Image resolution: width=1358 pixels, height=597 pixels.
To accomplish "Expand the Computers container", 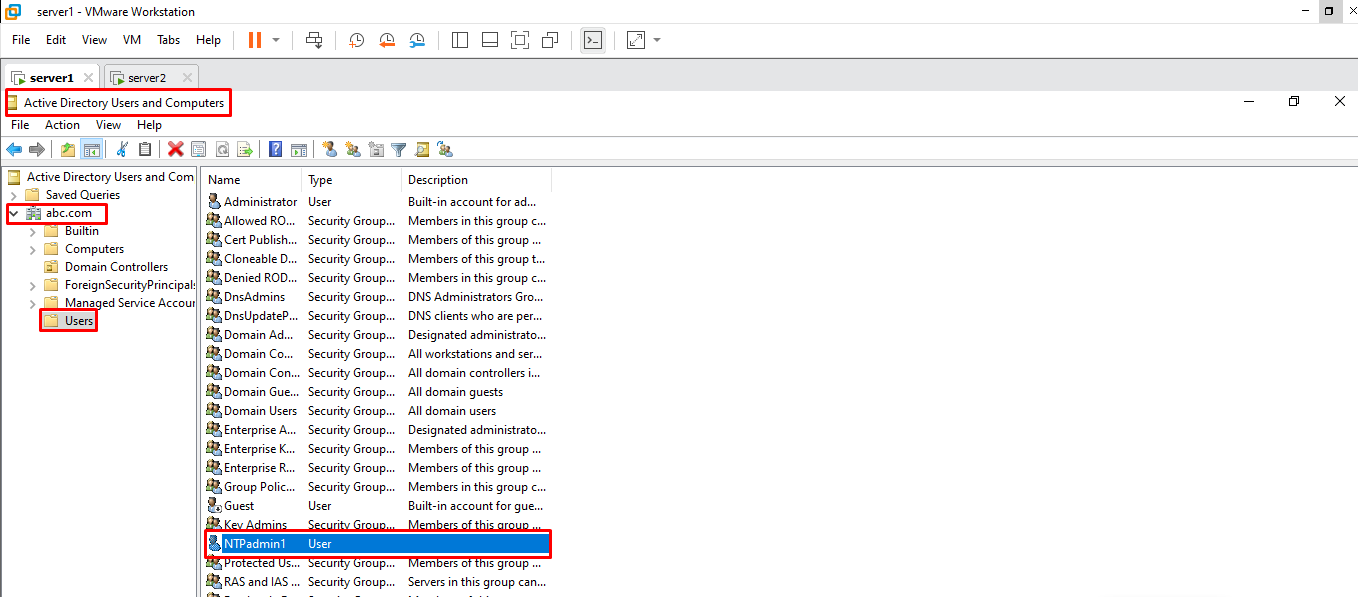I will pyautogui.click(x=32, y=249).
